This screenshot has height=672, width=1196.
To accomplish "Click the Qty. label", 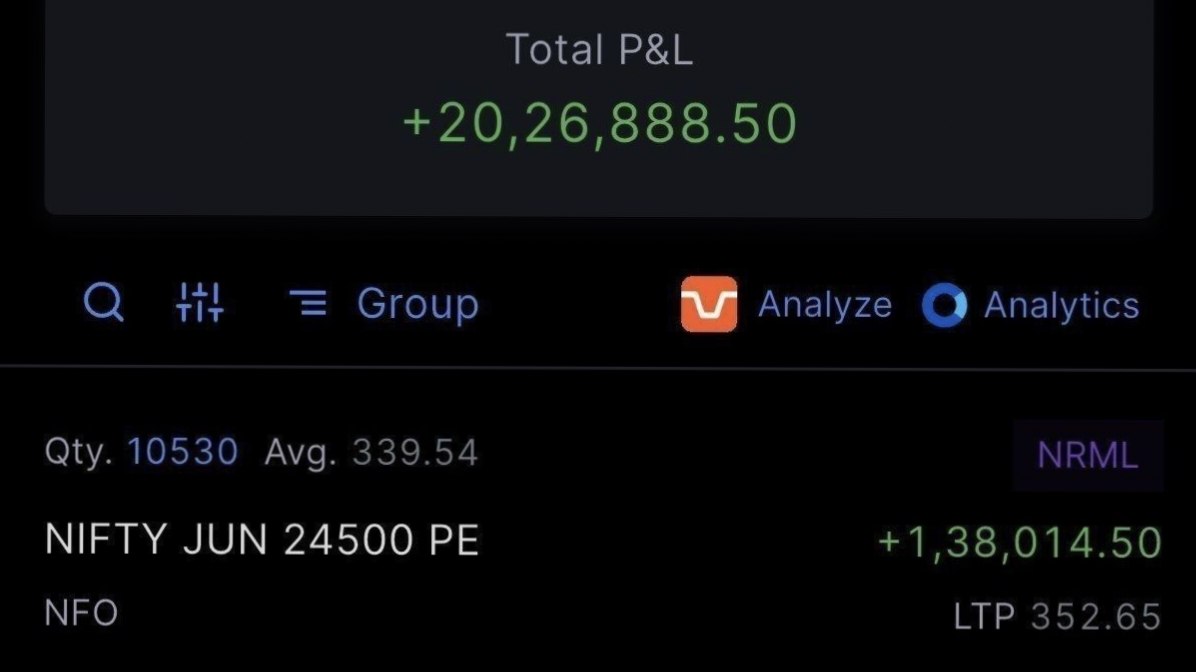I will (79, 452).
